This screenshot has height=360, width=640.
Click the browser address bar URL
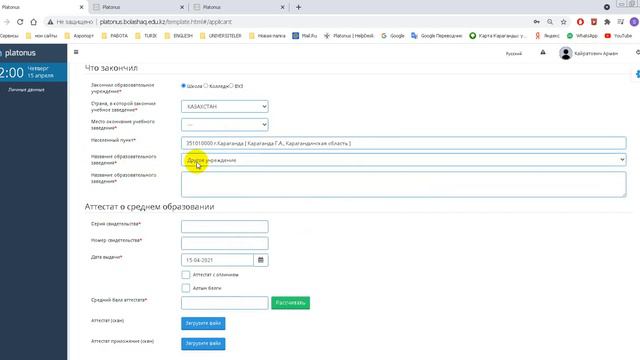pyautogui.click(x=165, y=22)
